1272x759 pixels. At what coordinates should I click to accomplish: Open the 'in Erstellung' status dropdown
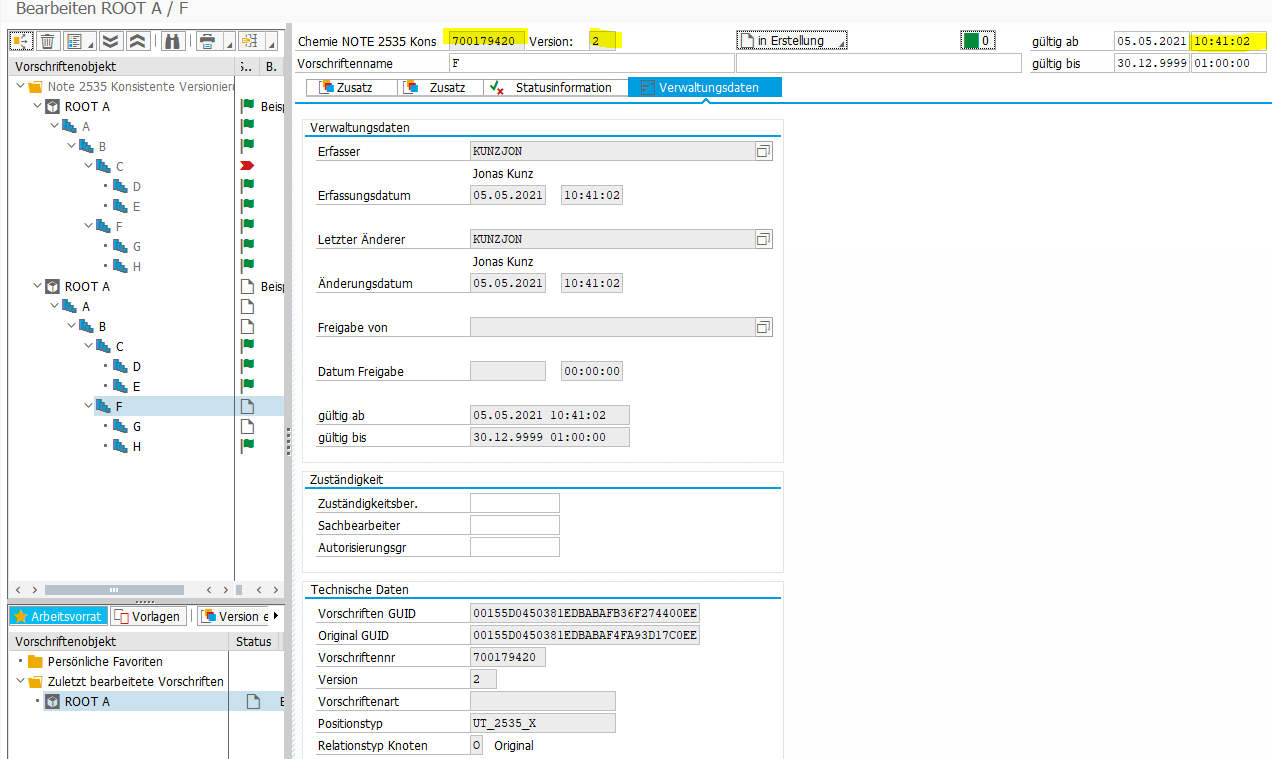(x=791, y=41)
